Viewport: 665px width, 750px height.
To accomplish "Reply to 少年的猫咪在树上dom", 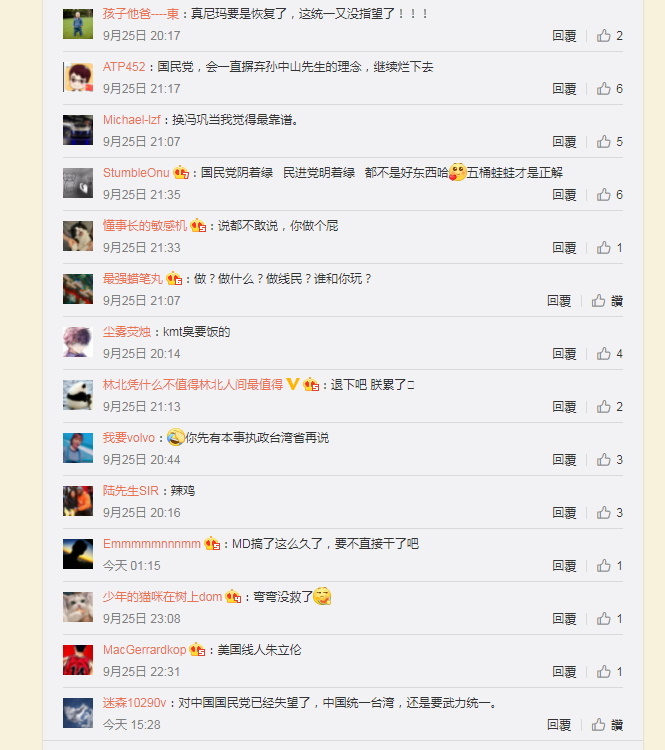I will (x=564, y=618).
